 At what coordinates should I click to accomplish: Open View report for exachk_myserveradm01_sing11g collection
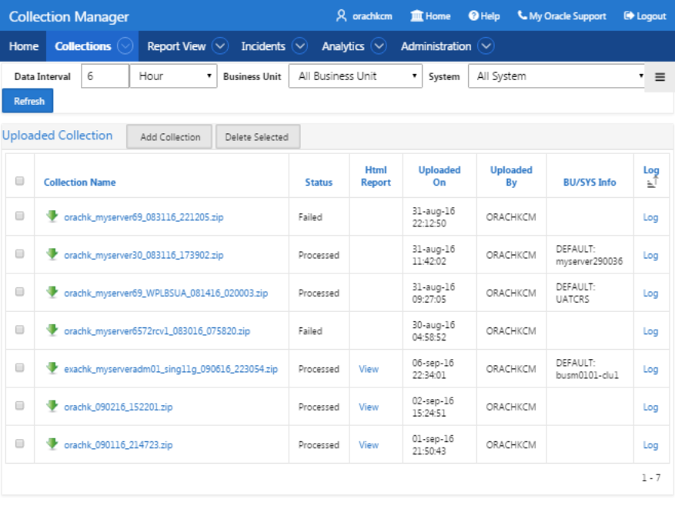[369, 369]
